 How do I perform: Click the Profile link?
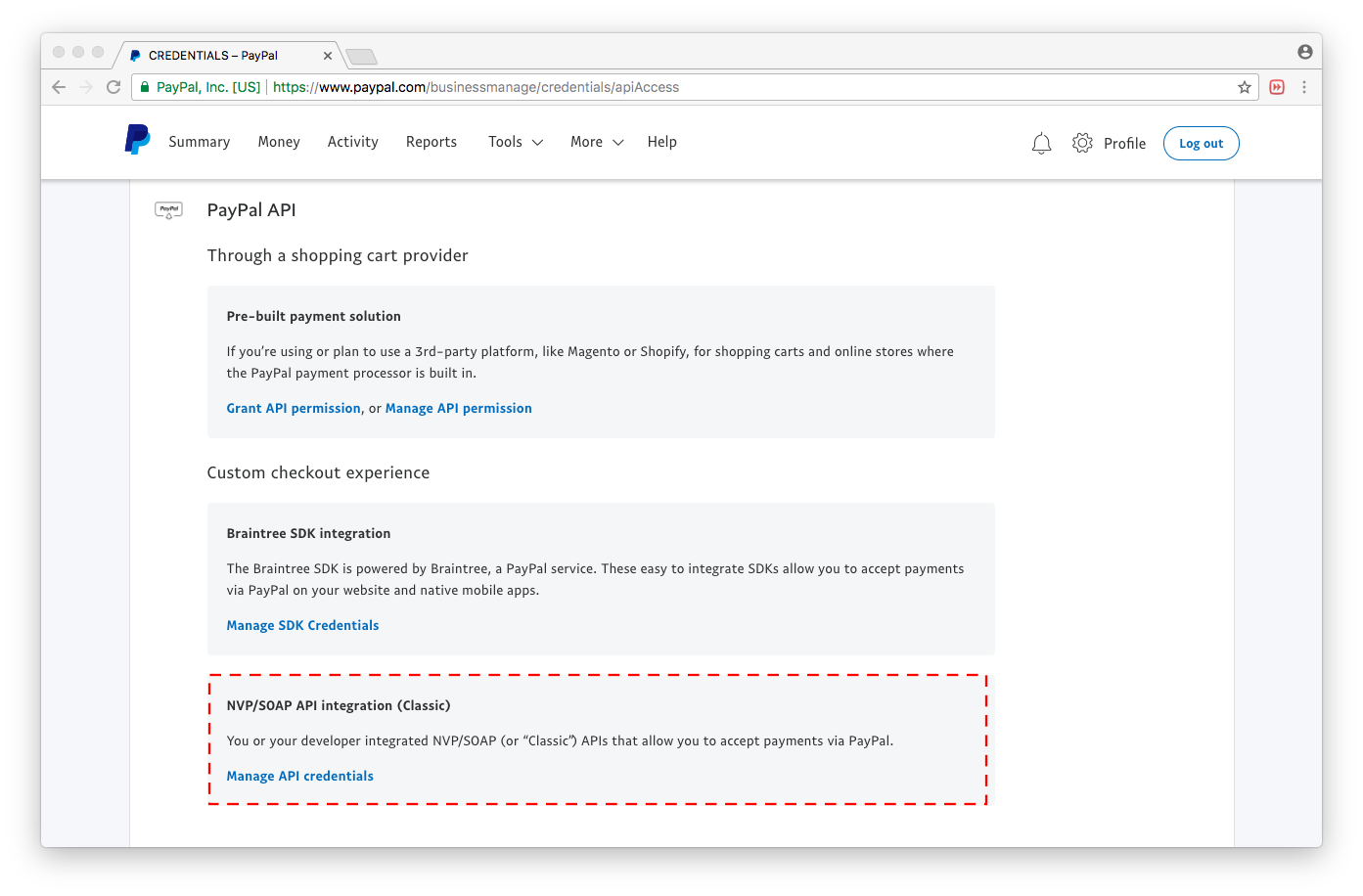tap(1124, 144)
